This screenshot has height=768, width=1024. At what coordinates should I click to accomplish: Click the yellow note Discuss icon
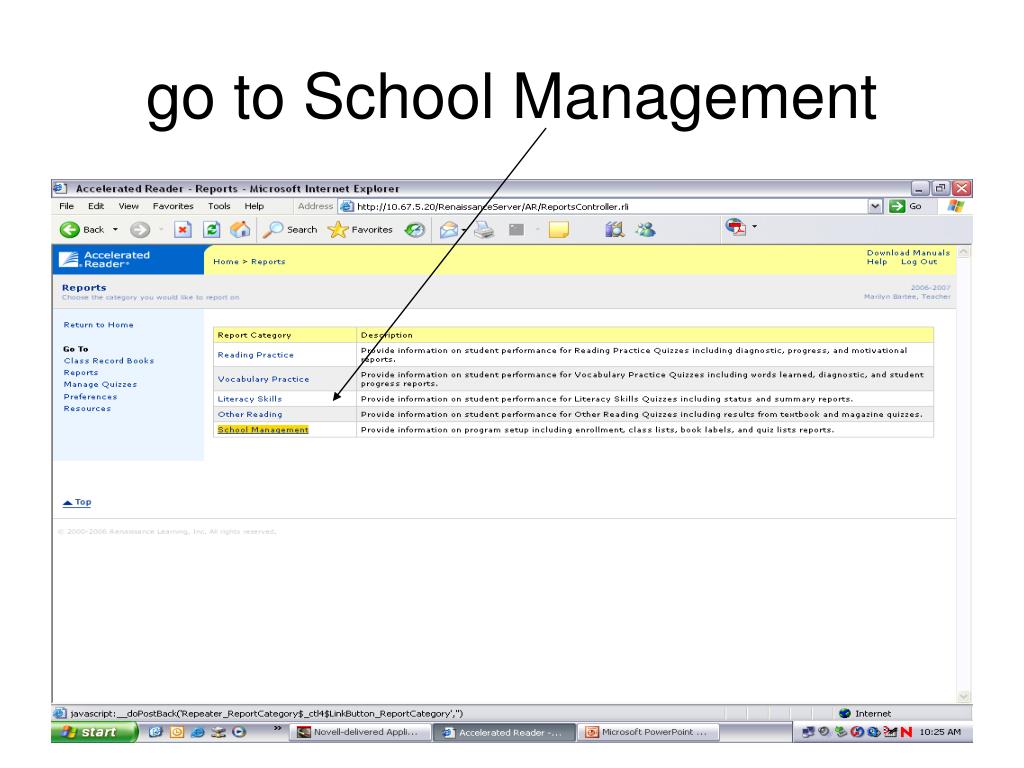(559, 230)
